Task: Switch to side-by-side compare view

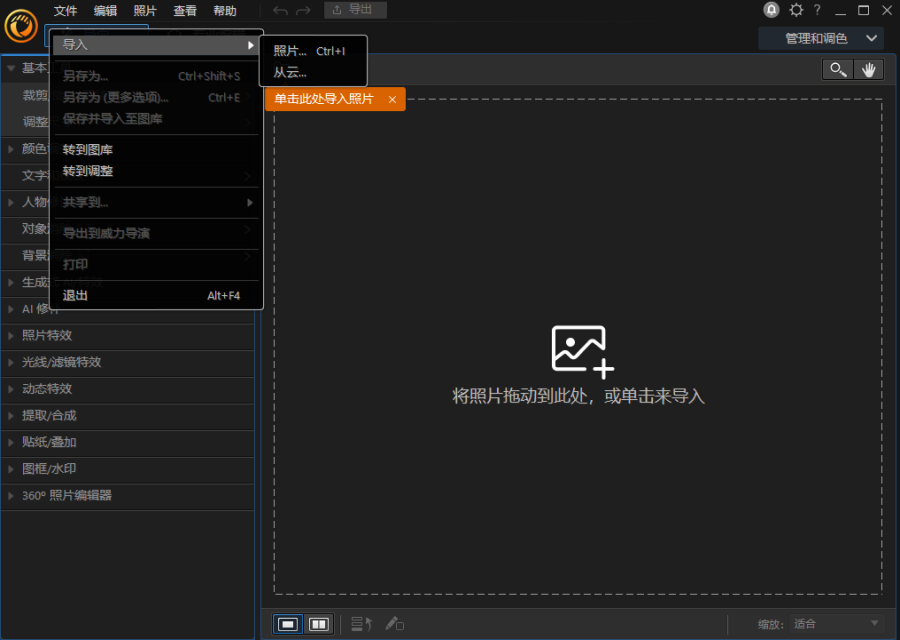Action: [x=319, y=624]
